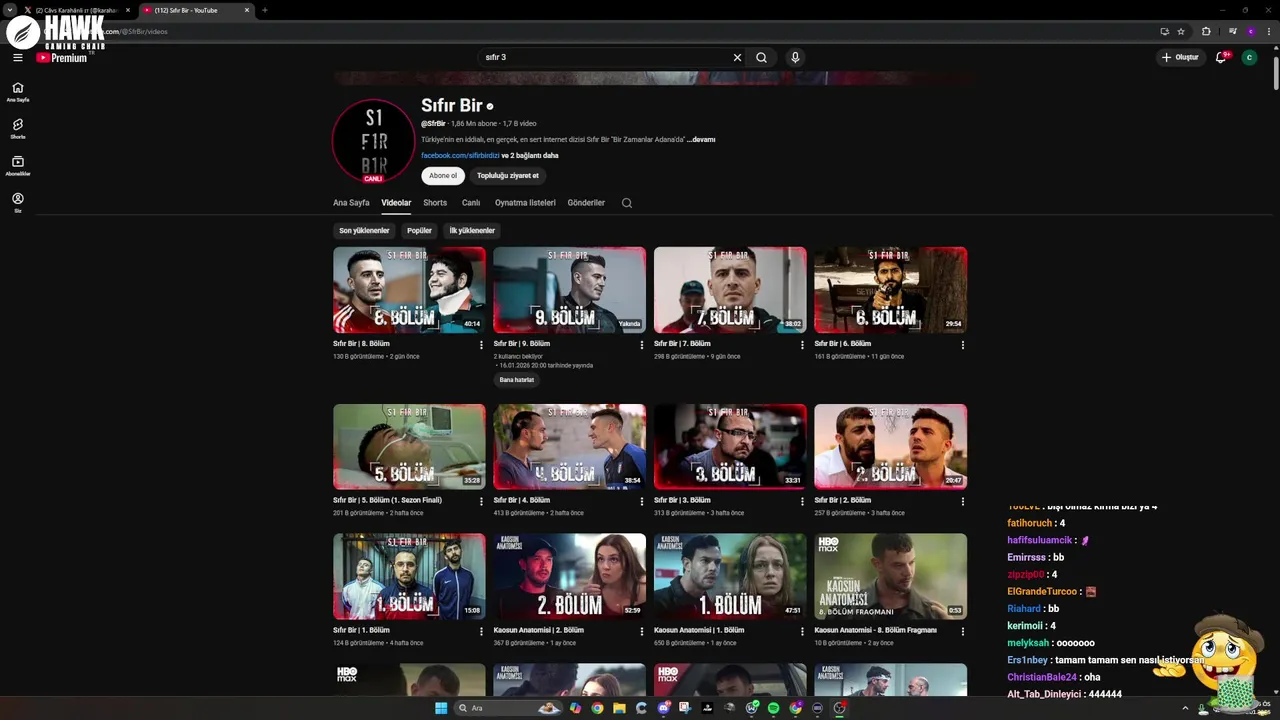Click Topluluğu ziyaret et button
1280x720 pixels.
pos(508,175)
